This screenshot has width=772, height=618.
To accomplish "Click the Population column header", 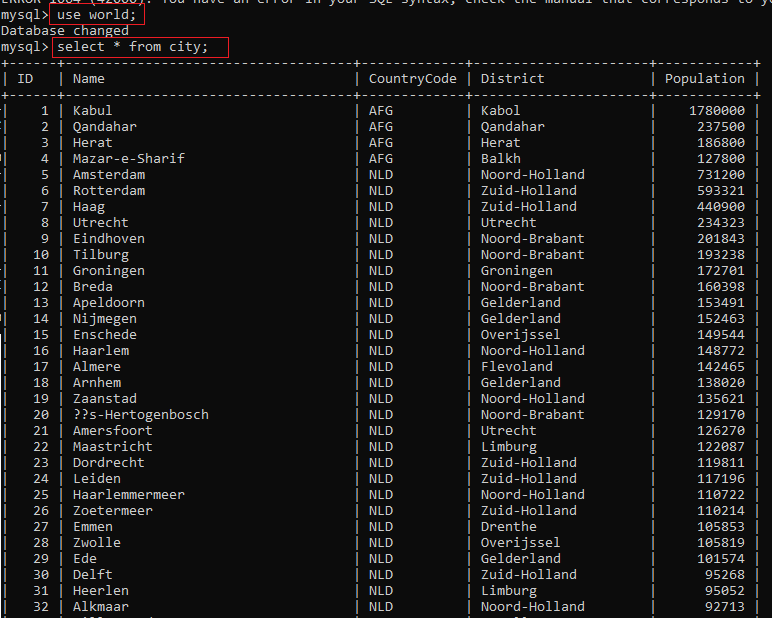I will [705, 79].
